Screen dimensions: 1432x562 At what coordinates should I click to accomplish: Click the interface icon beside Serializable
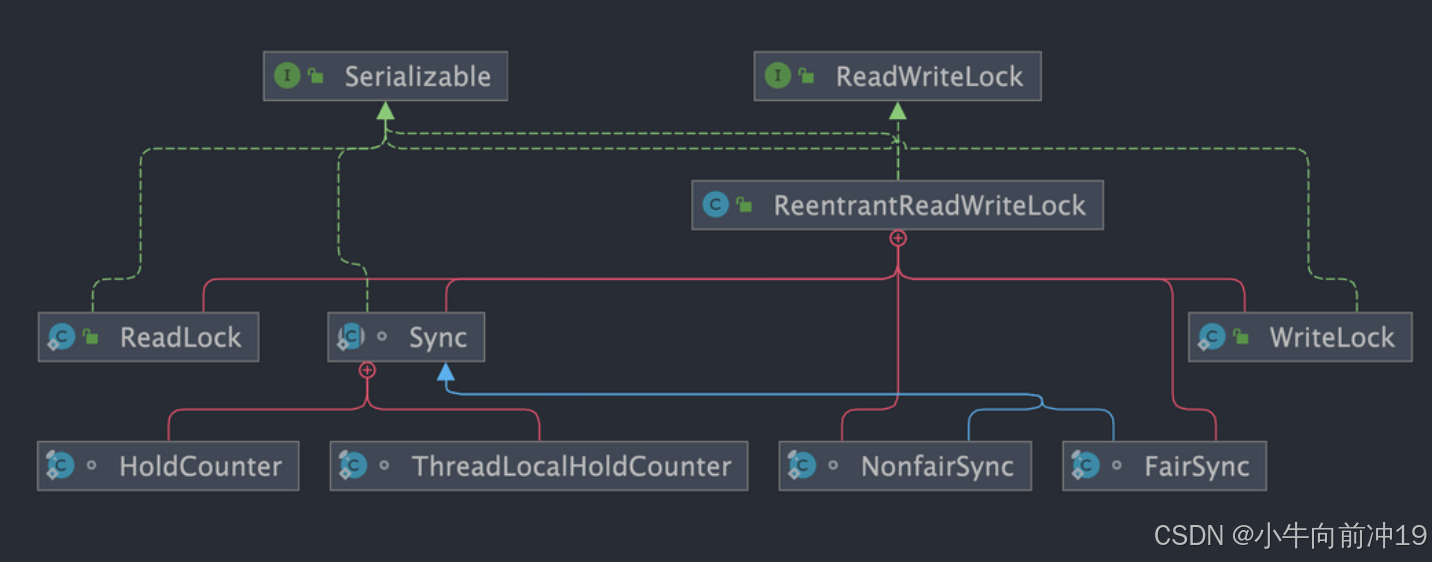tap(287, 76)
